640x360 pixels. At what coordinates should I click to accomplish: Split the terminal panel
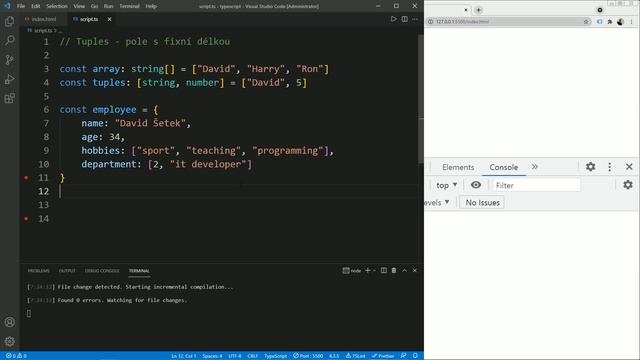384,271
